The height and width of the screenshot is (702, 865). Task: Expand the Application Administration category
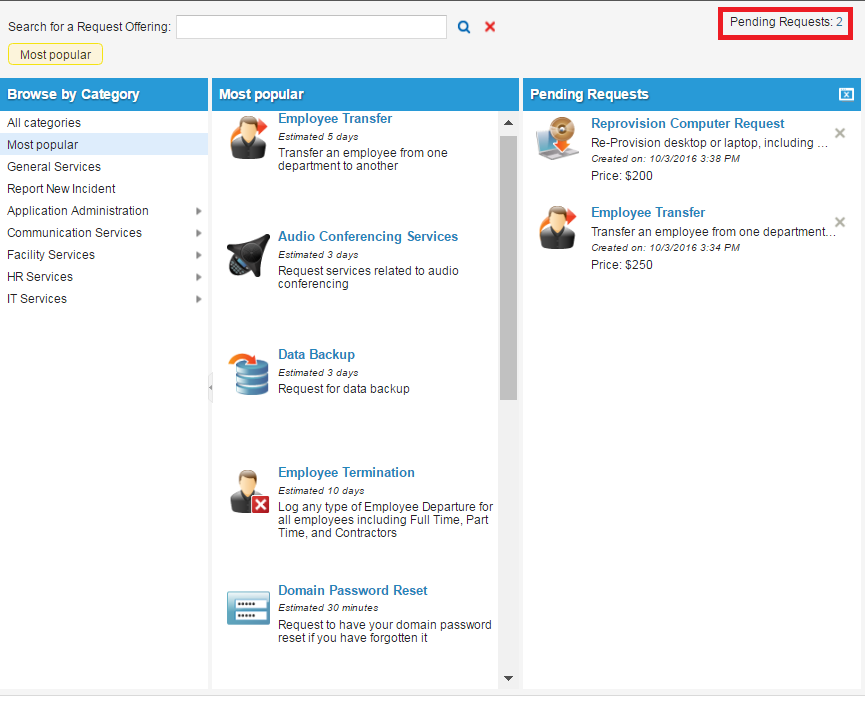[198, 211]
